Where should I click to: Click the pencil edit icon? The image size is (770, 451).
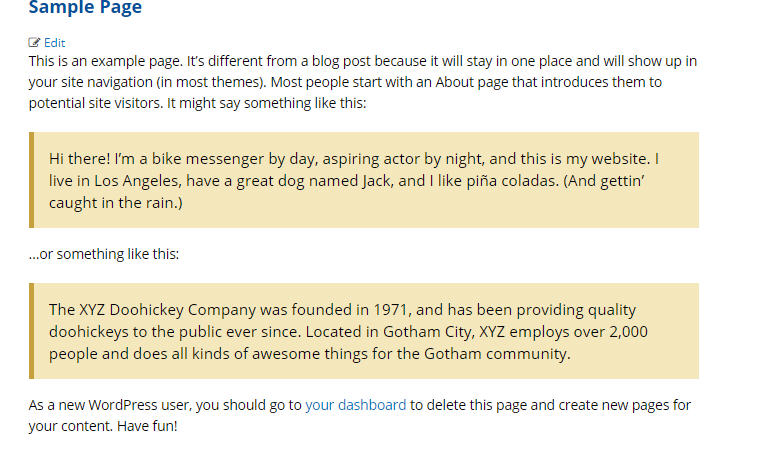point(34,43)
